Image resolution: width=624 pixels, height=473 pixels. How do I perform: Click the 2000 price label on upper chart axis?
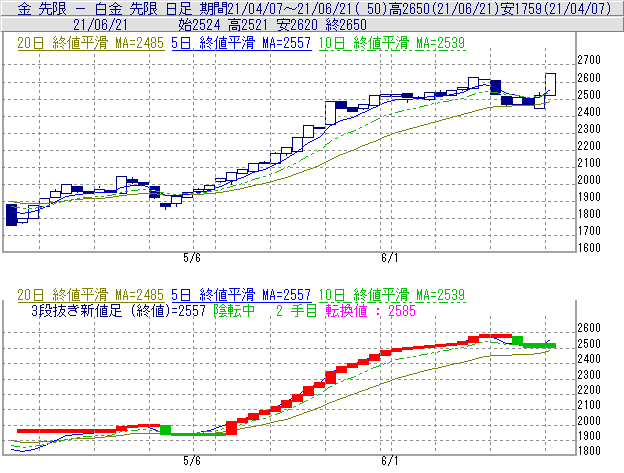[589, 180]
